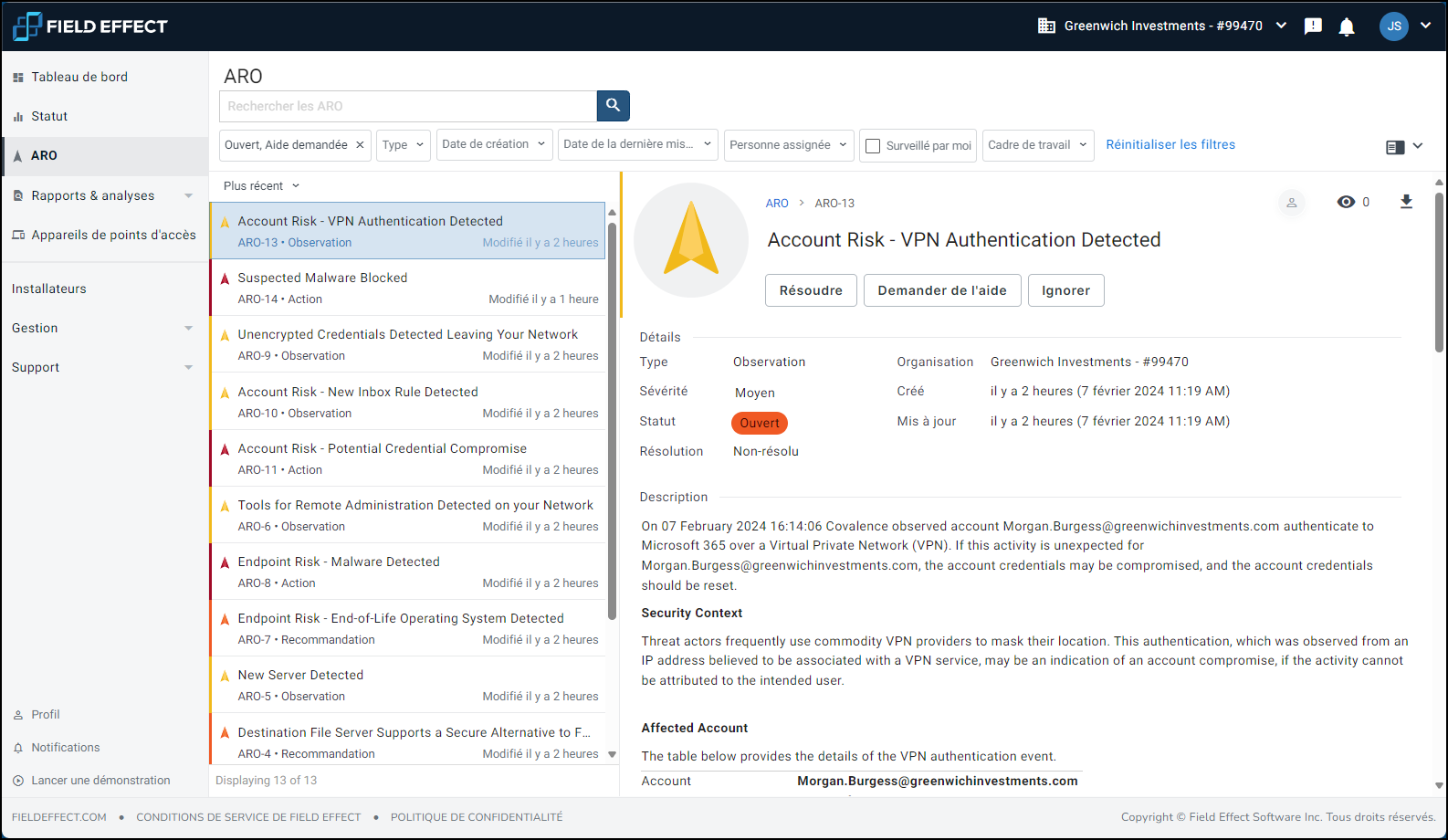1448x840 pixels.
Task: Open Date de création dropdown
Action: [x=494, y=144]
